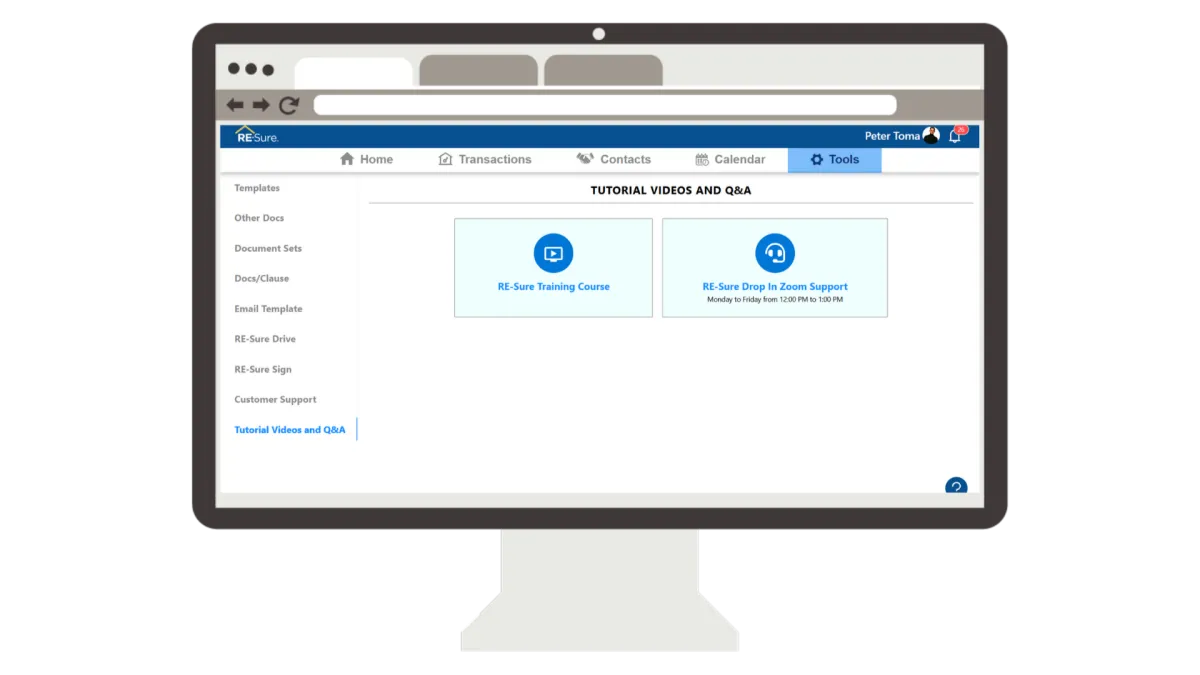
Task: Open Customer Support in the sidebar
Action: click(x=275, y=399)
